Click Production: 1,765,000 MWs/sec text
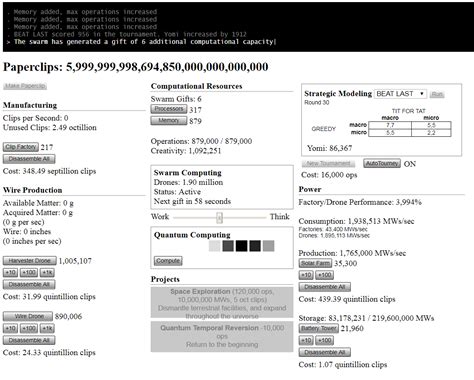The width and height of the screenshot is (474, 380). pos(352,253)
